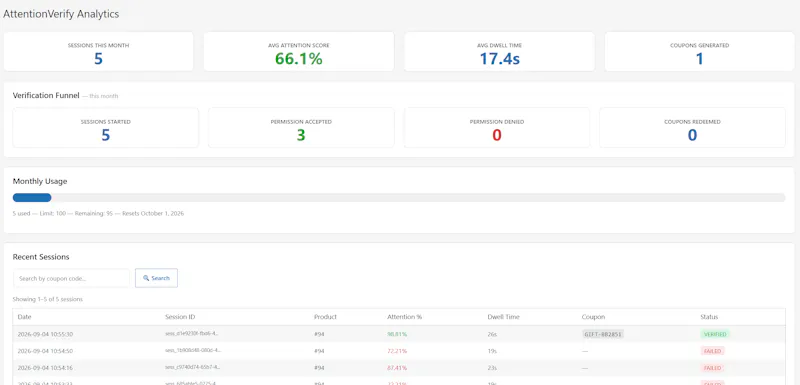This screenshot has height=385, width=800.
Task: Click the Date column header
Action: coord(24,317)
